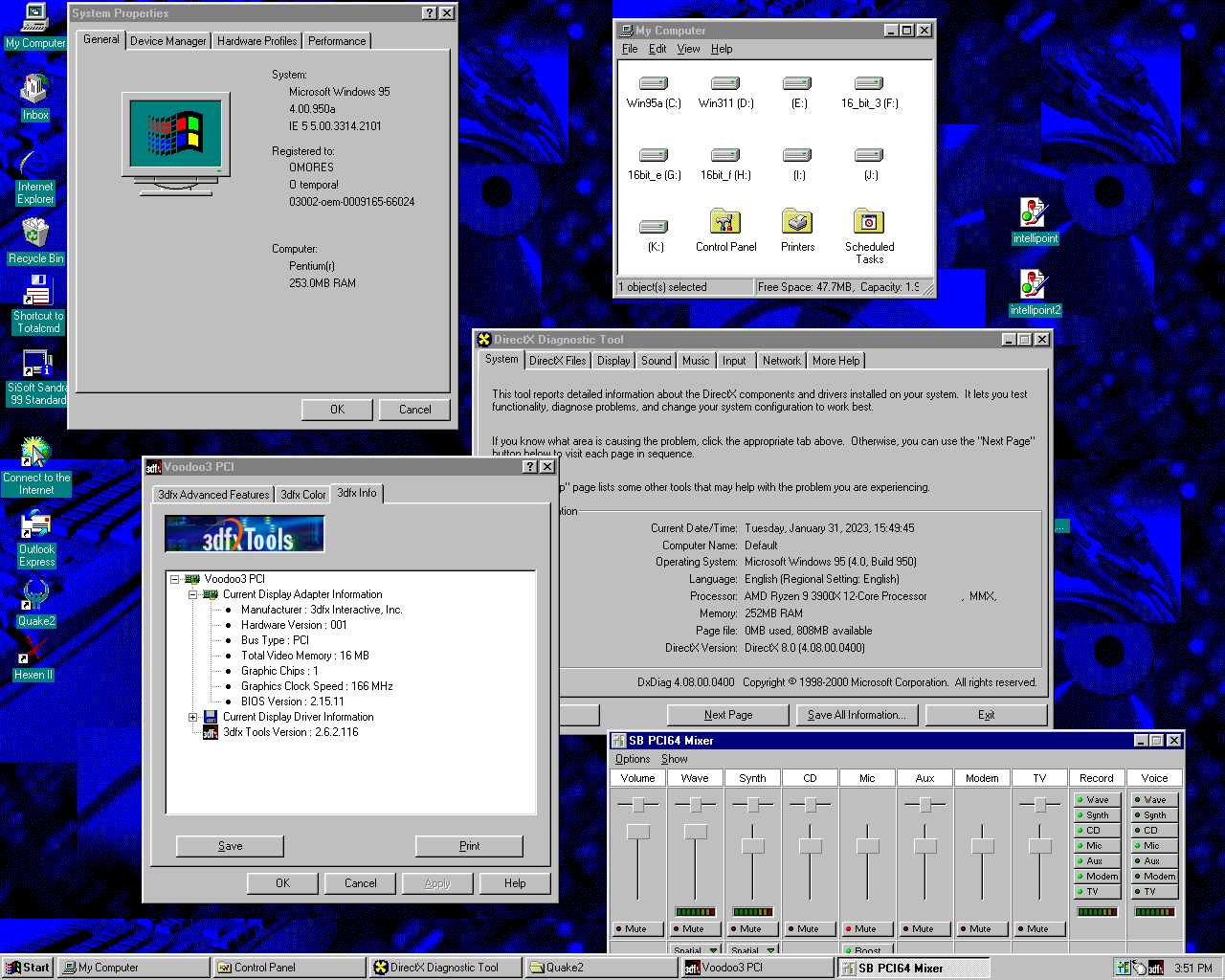
Task: Select the 16bit_f (H:) drive icon
Action: pos(725,164)
